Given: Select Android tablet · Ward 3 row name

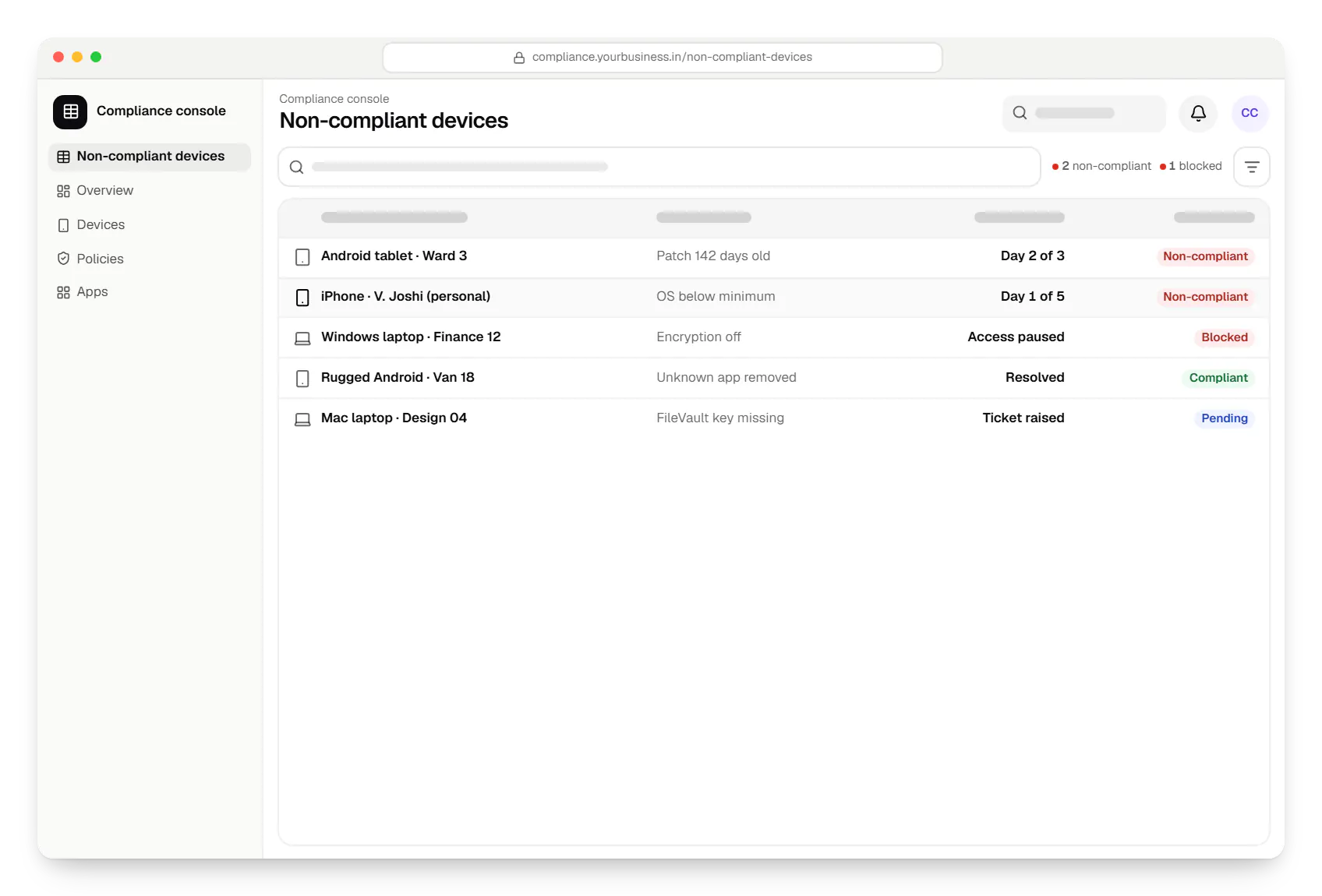Looking at the screenshot, I should (394, 256).
